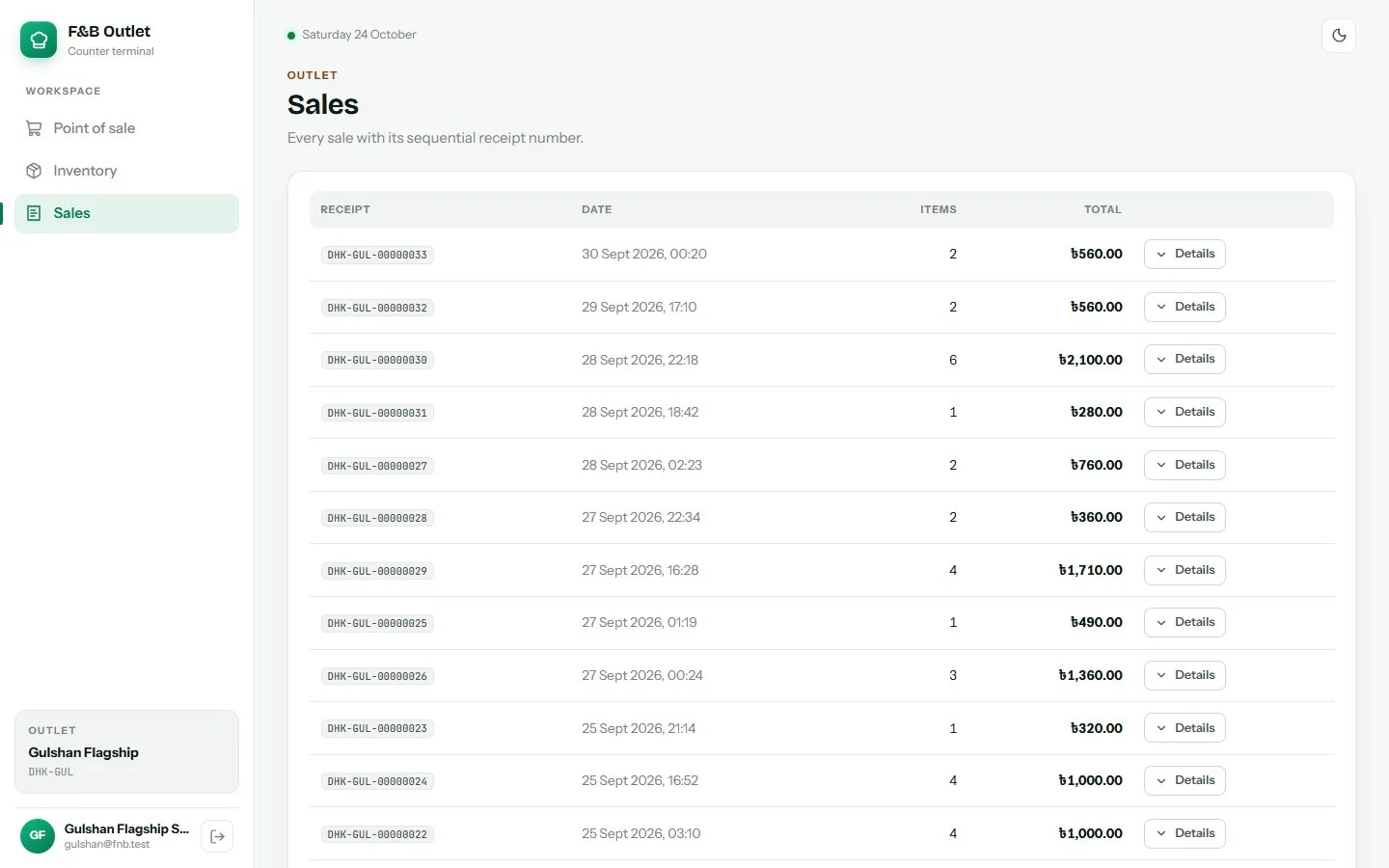Show Details for receipt DHK-GUL-00000028
Screen dimensions: 1389x868
click(x=1185, y=517)
